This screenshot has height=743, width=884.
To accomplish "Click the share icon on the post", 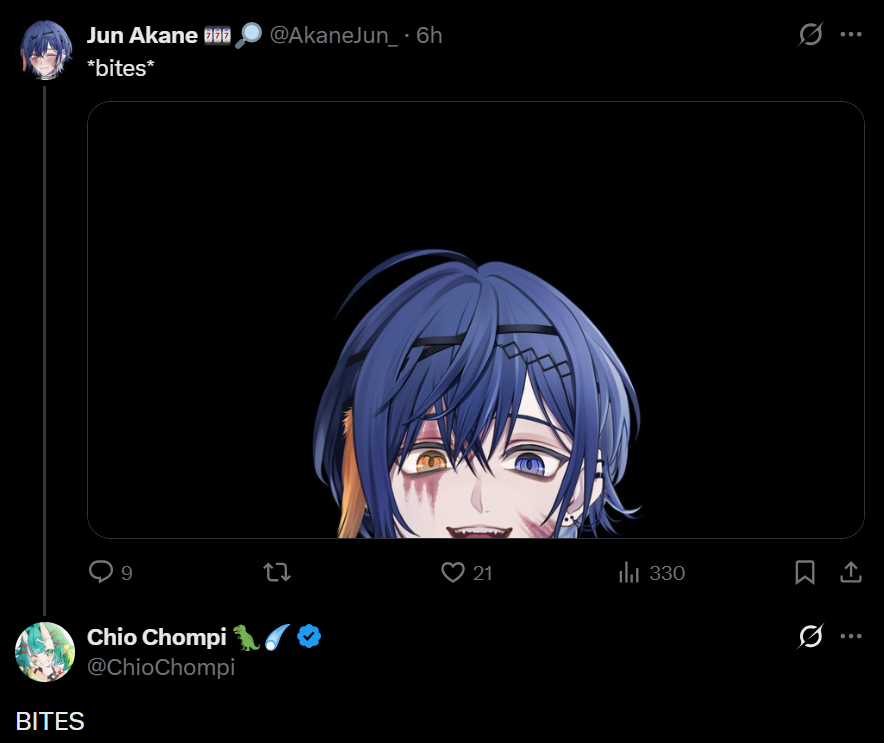I will pos(851,572).
